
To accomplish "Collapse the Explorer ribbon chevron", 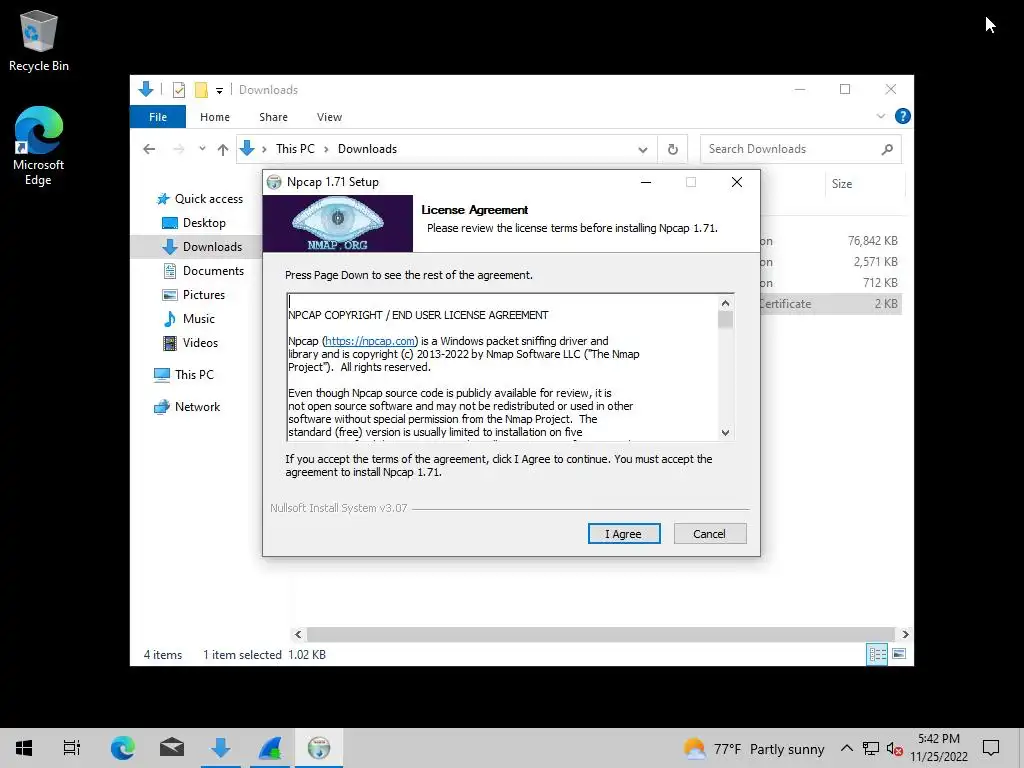I will (x=880, y=116).
